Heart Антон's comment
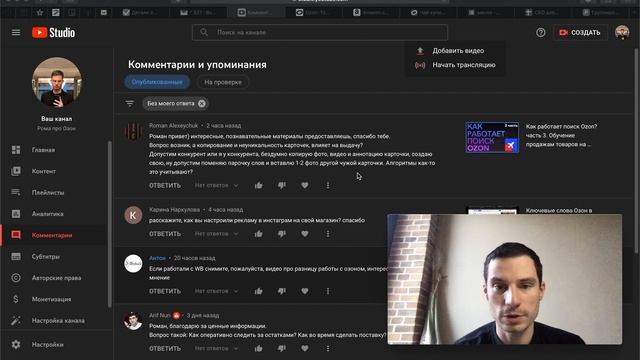The width and height of the screenshot is (640, 360). [x=304, y=291]
